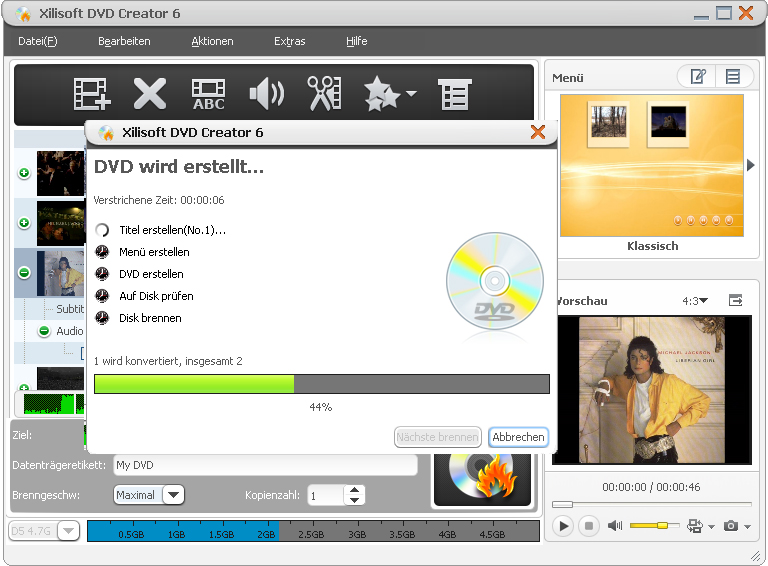
Task: Expand the second video item with plus
Action: click(24, 223)
